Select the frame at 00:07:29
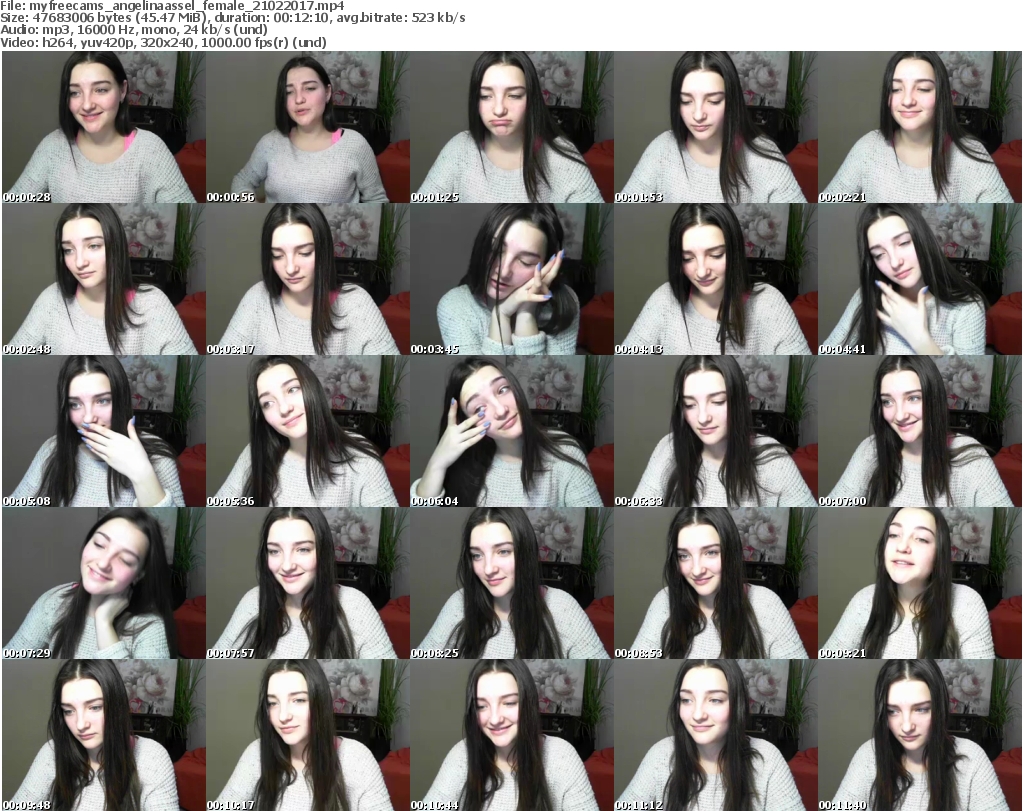 tap(104, 583)
